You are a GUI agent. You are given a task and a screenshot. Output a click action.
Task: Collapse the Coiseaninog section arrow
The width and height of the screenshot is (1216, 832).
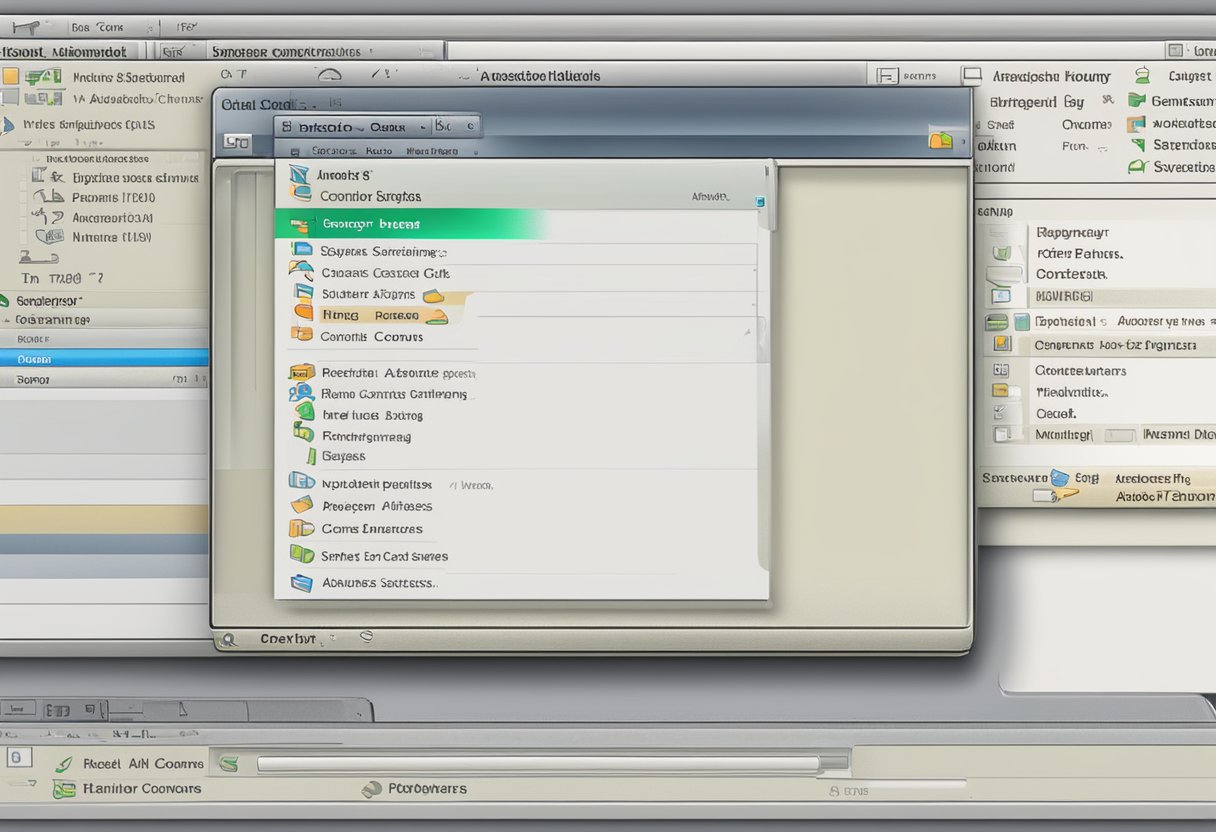pos(7,320)
